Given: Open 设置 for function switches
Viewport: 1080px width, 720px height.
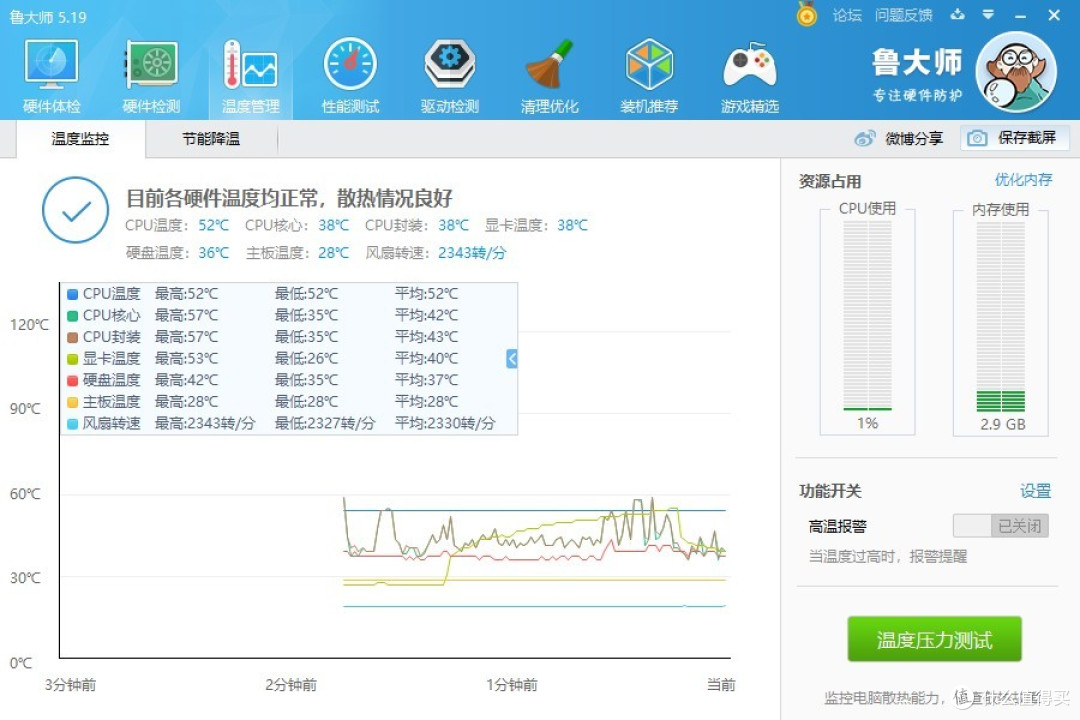Looking at the screenshot, I should pos(1035,491).
